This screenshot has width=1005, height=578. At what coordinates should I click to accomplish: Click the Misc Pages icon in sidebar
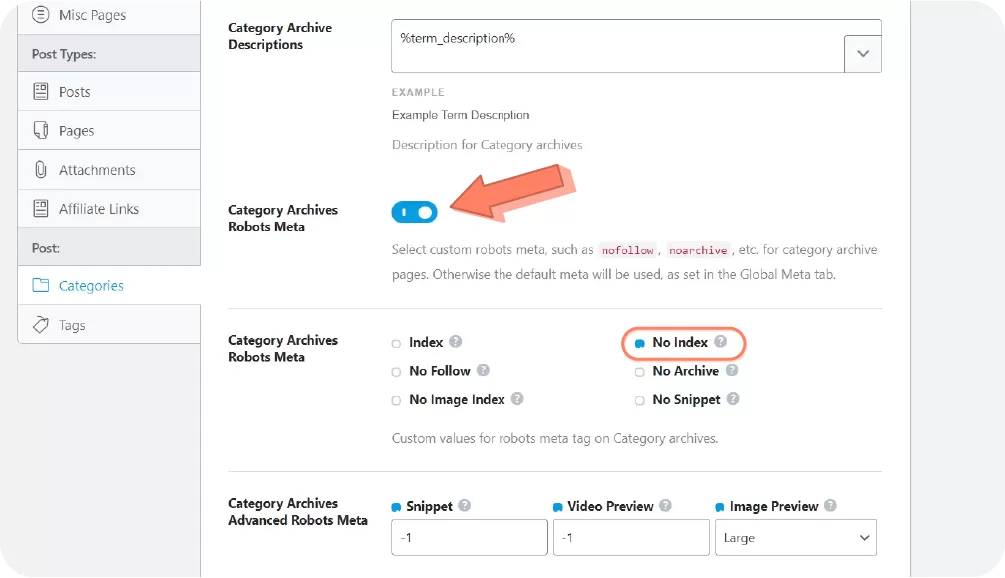point(42,15)
